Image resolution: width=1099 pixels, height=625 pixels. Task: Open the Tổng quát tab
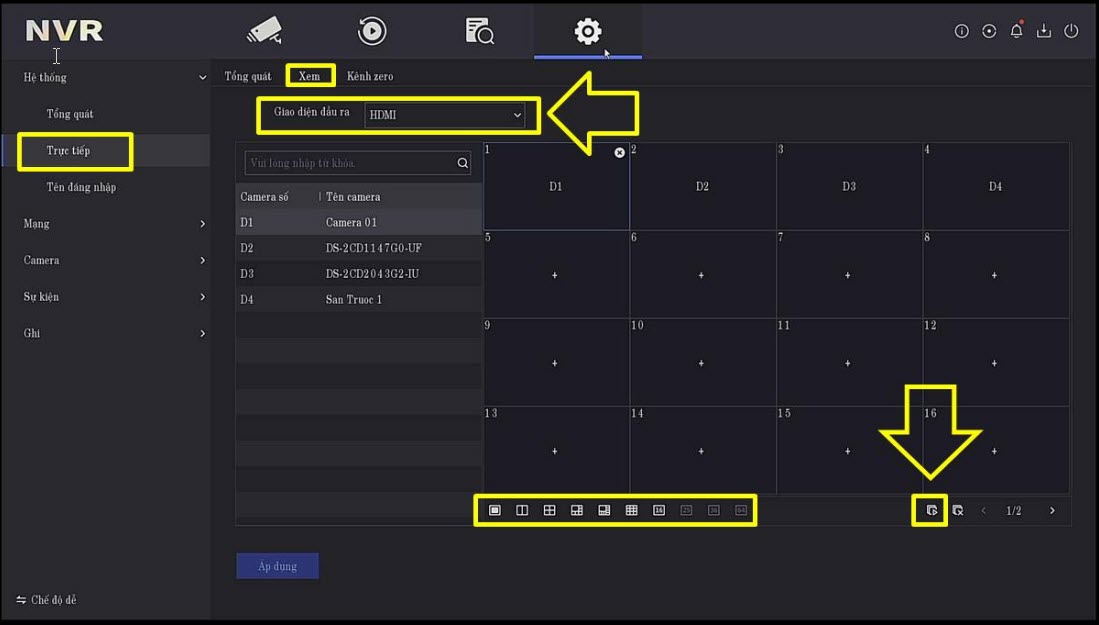pyautogui.click(x=248, y=76)
